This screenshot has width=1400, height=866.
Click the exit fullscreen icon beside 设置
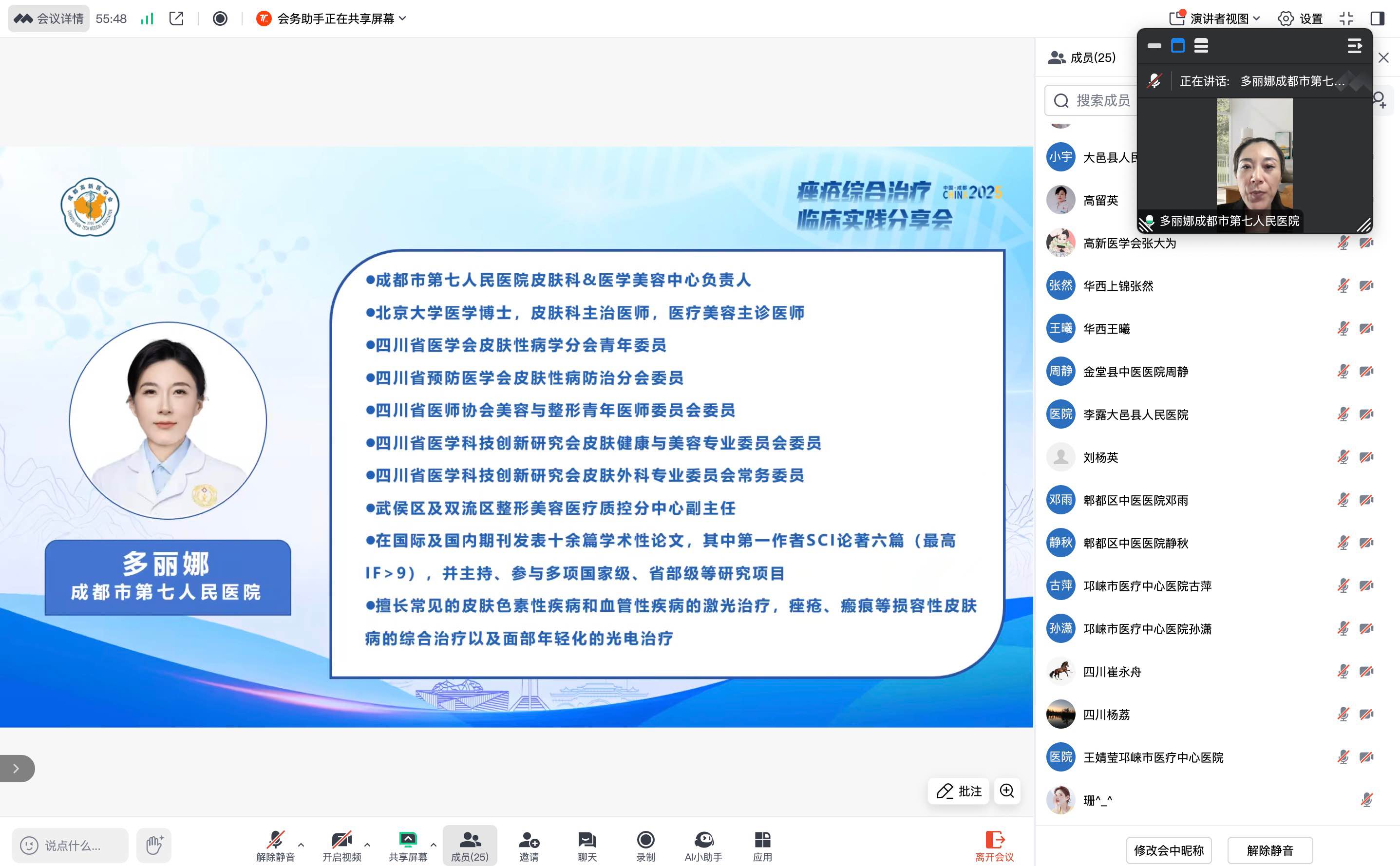(1346, 19)
